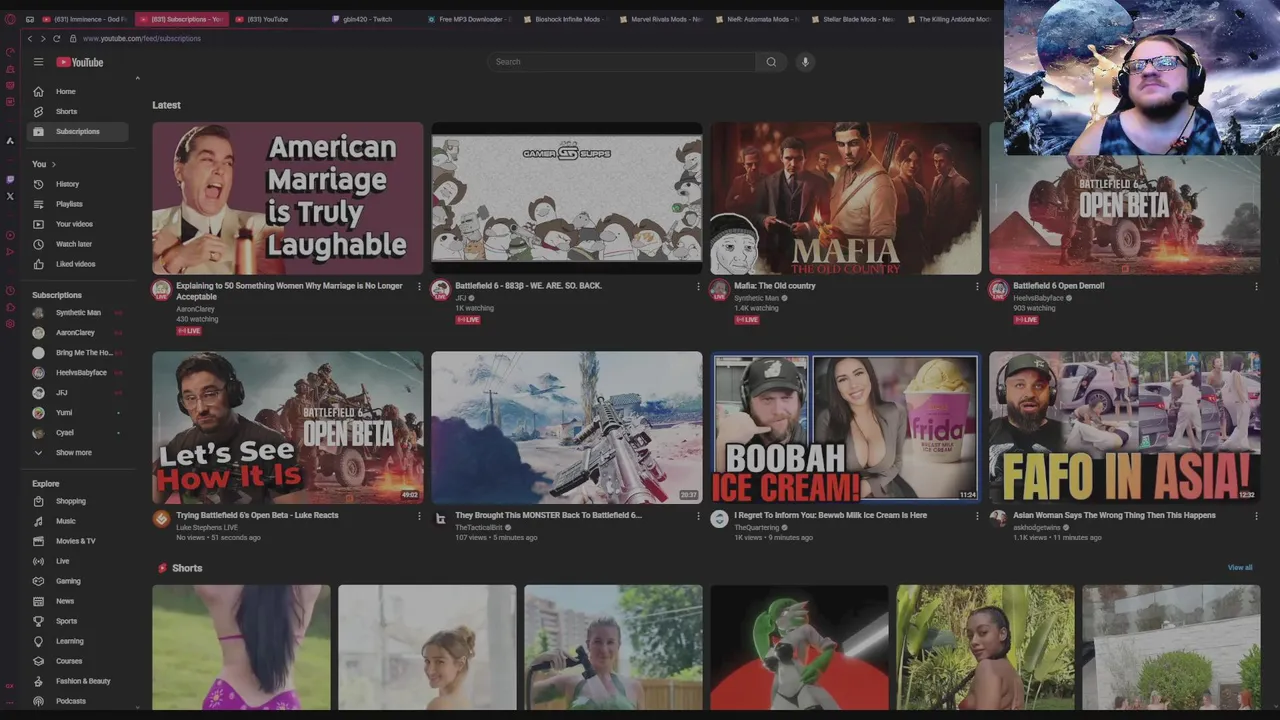Click the browser reload button
1280x720 pixels.
coord(56,38)
